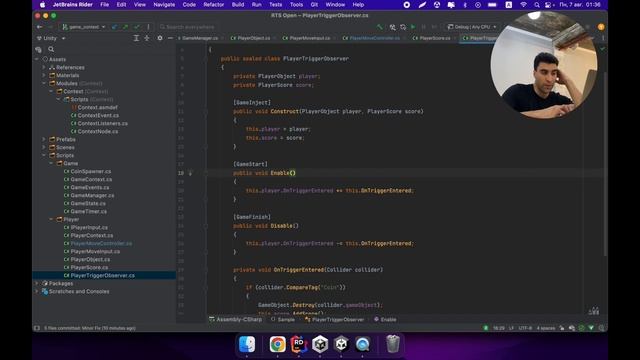Open the Navigate menu
This screenshot has height=360, width=640.
(x=164, y=5)
